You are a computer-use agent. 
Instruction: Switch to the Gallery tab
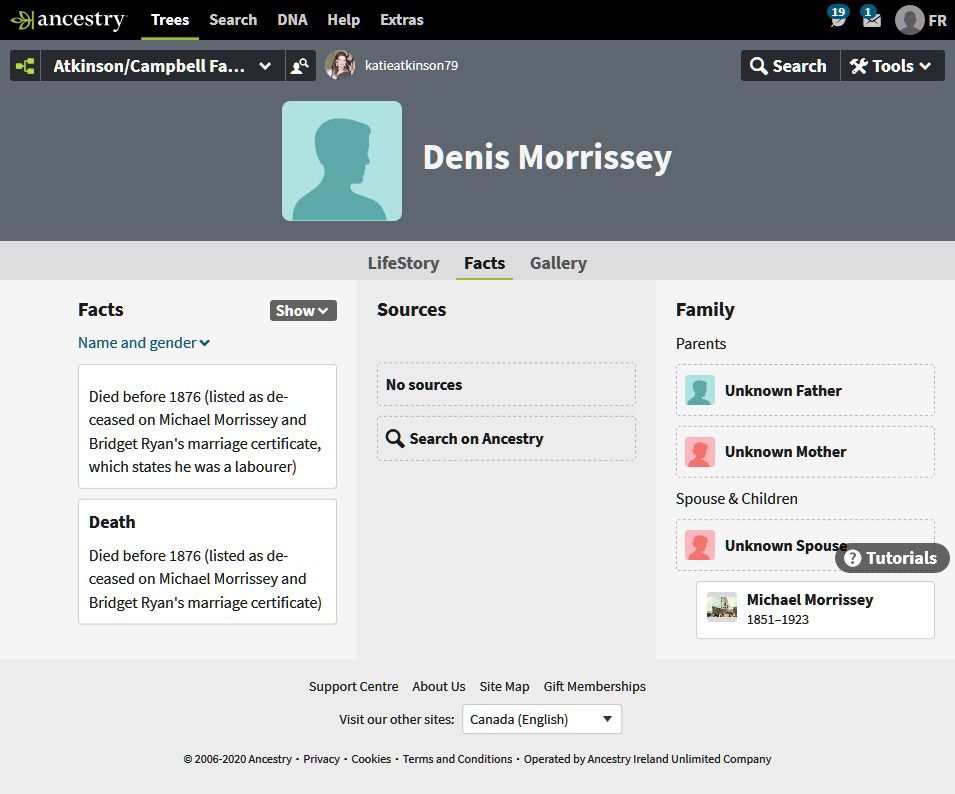click(x=558, y=263)
